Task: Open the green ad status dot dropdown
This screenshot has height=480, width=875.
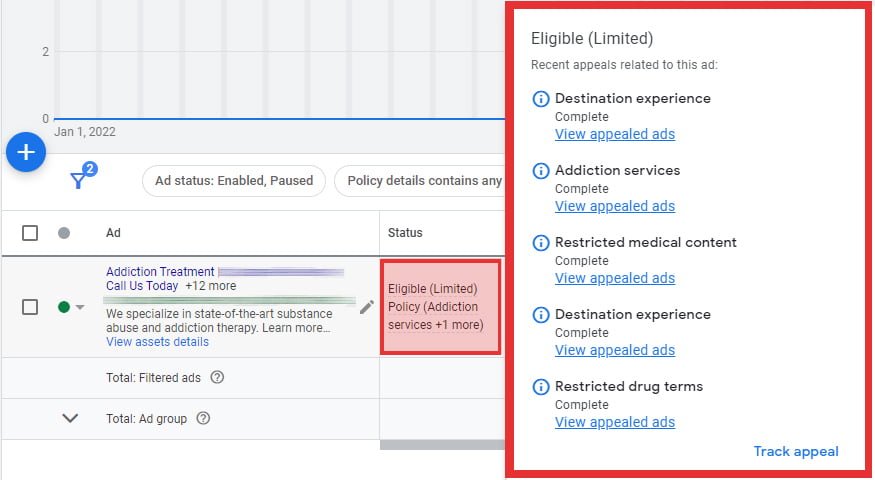Action: click(71, 307)
